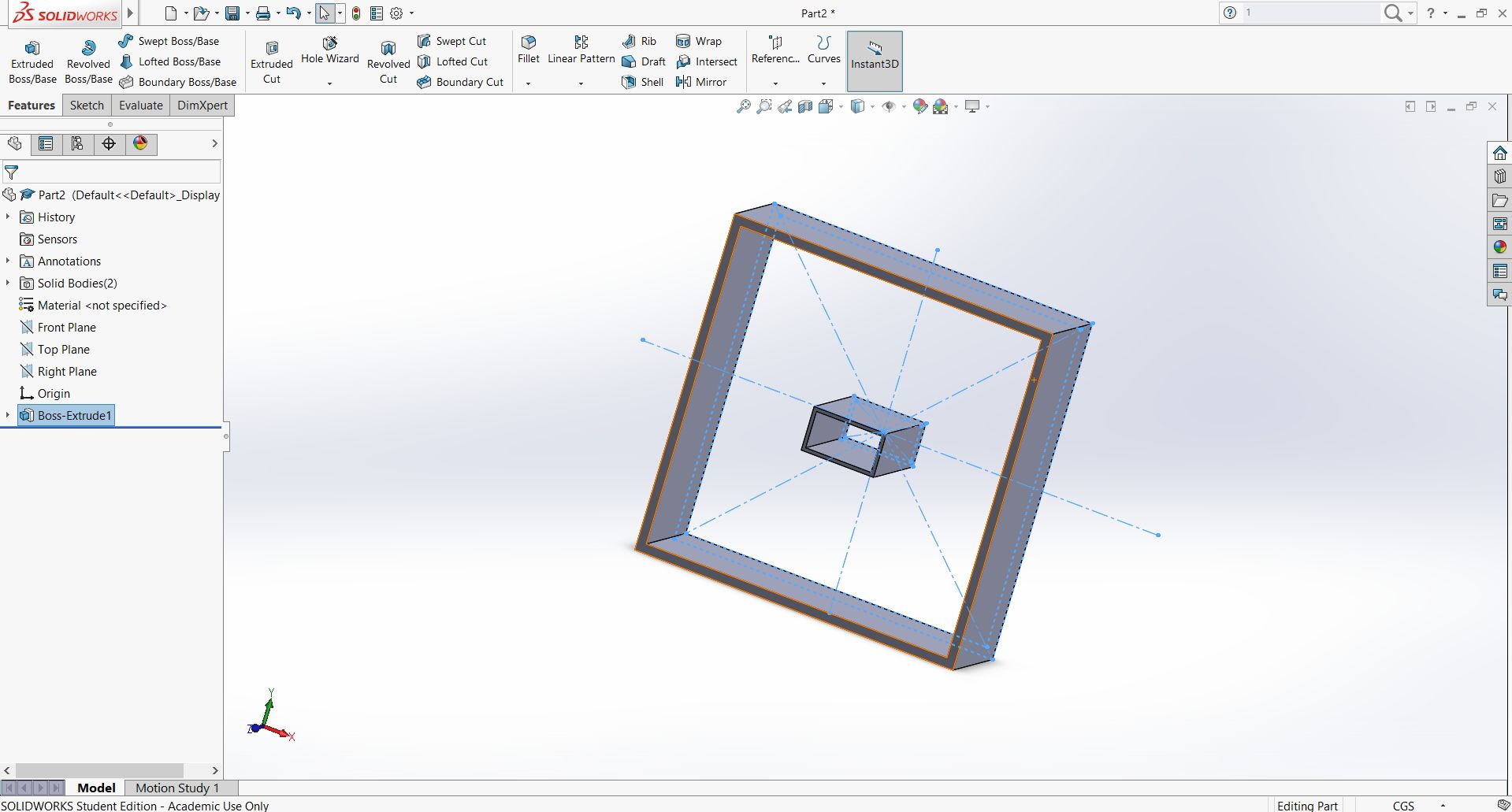
Task: Click the Zoom to Fit magnifier
Action: [x=743, y=106]
